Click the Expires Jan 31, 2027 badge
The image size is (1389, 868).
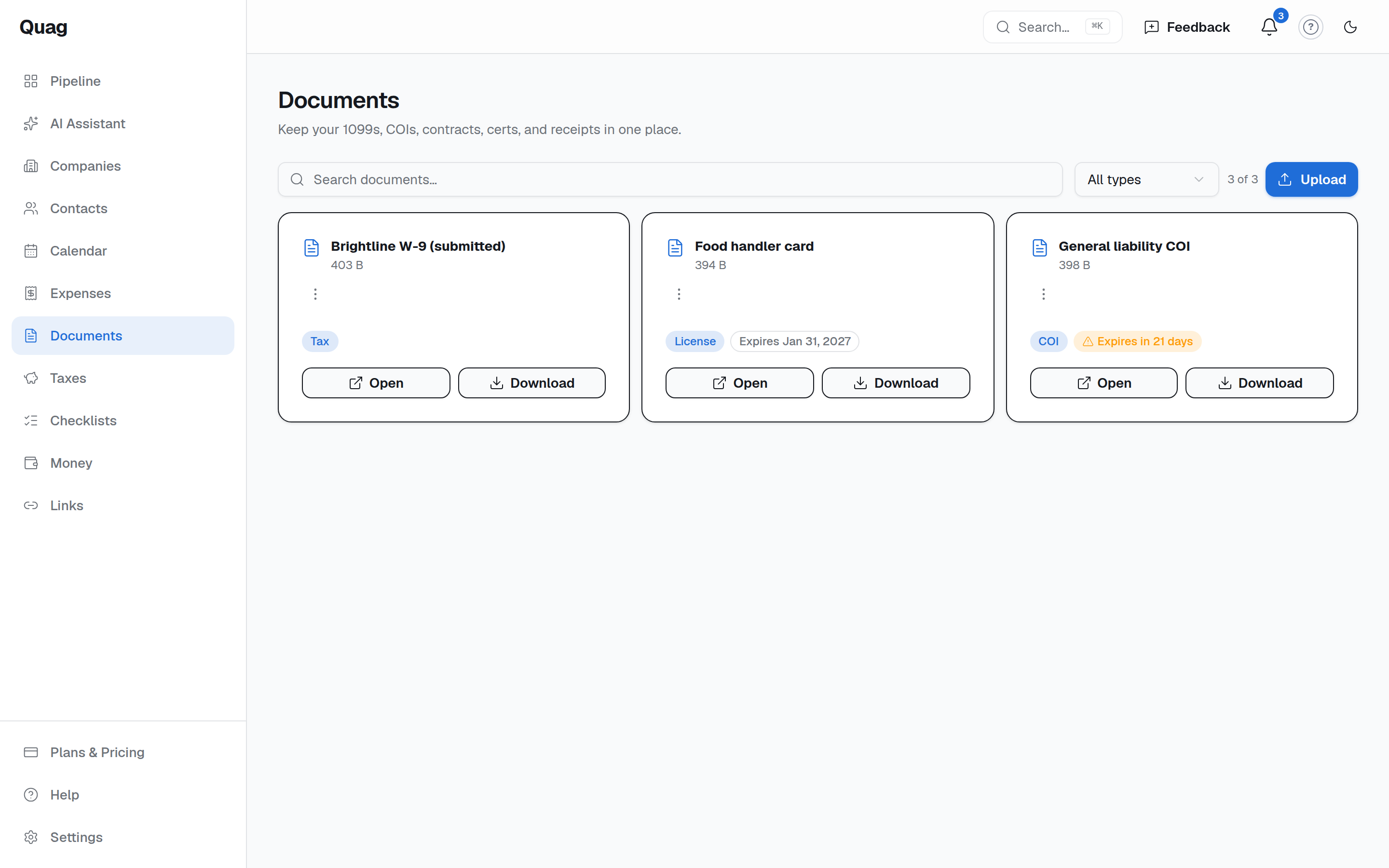pyautogui.click(x=795, y=341)
